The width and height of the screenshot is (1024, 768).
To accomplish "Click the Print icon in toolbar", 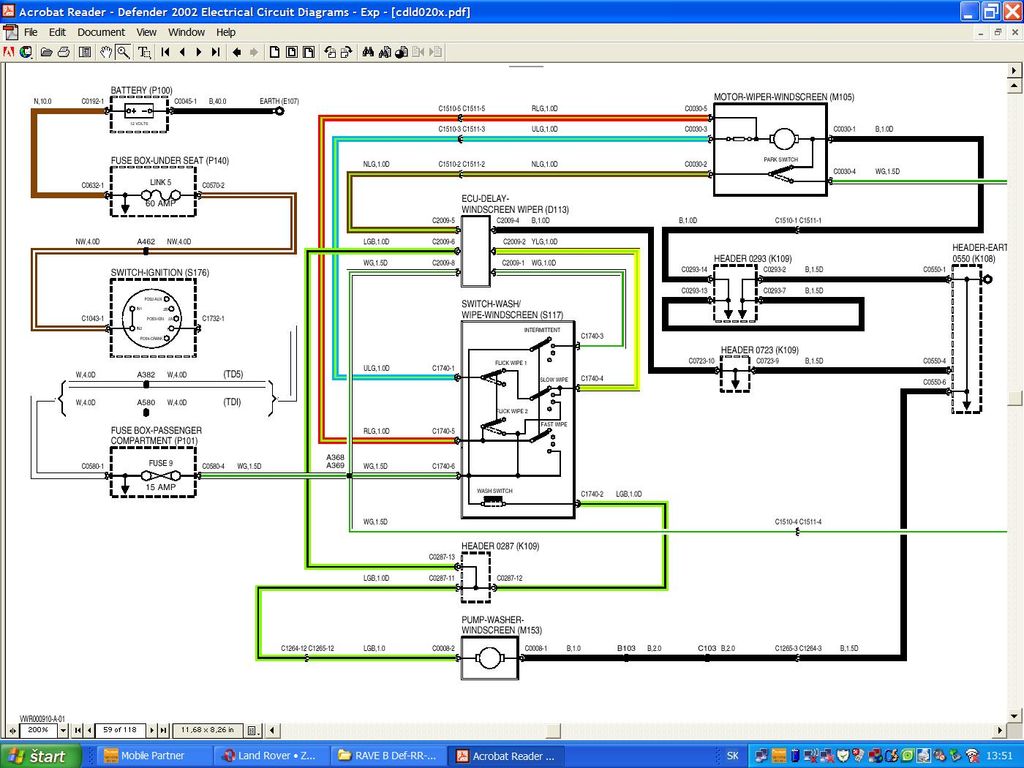I will [x=63, y=52].
